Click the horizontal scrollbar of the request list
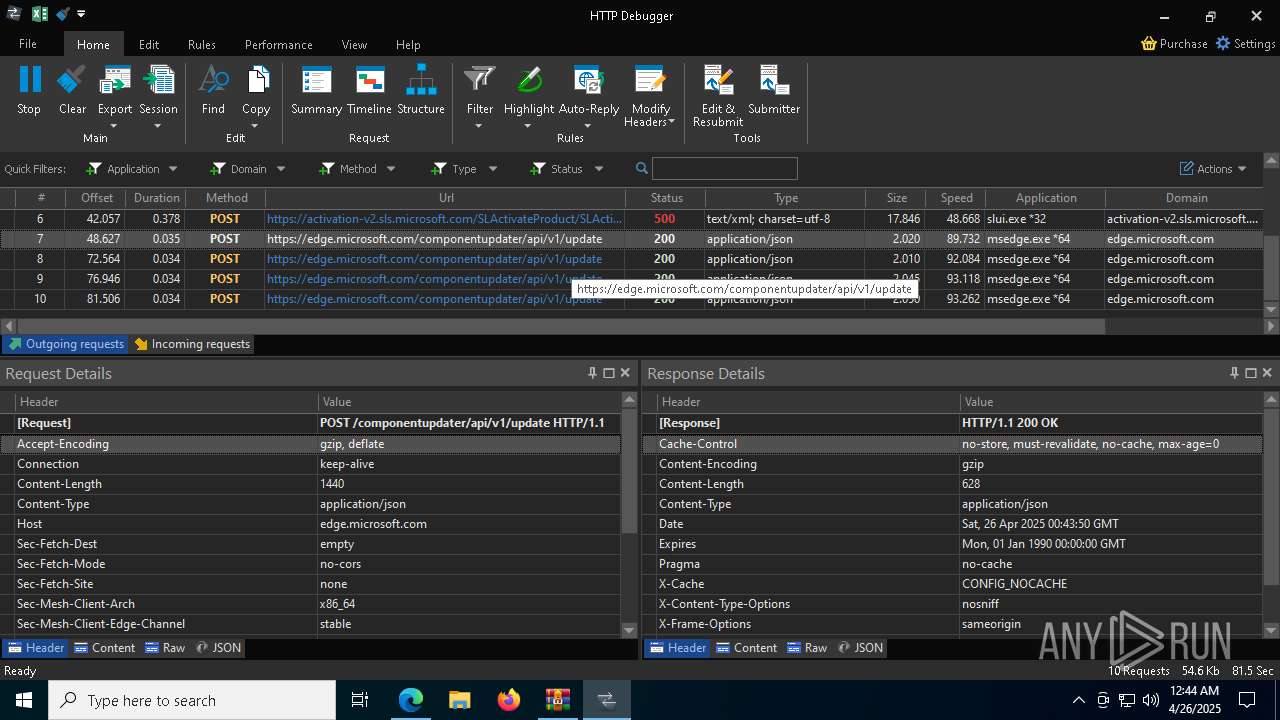The width and height of the screenshot is (1280, 720). (561, 326)
